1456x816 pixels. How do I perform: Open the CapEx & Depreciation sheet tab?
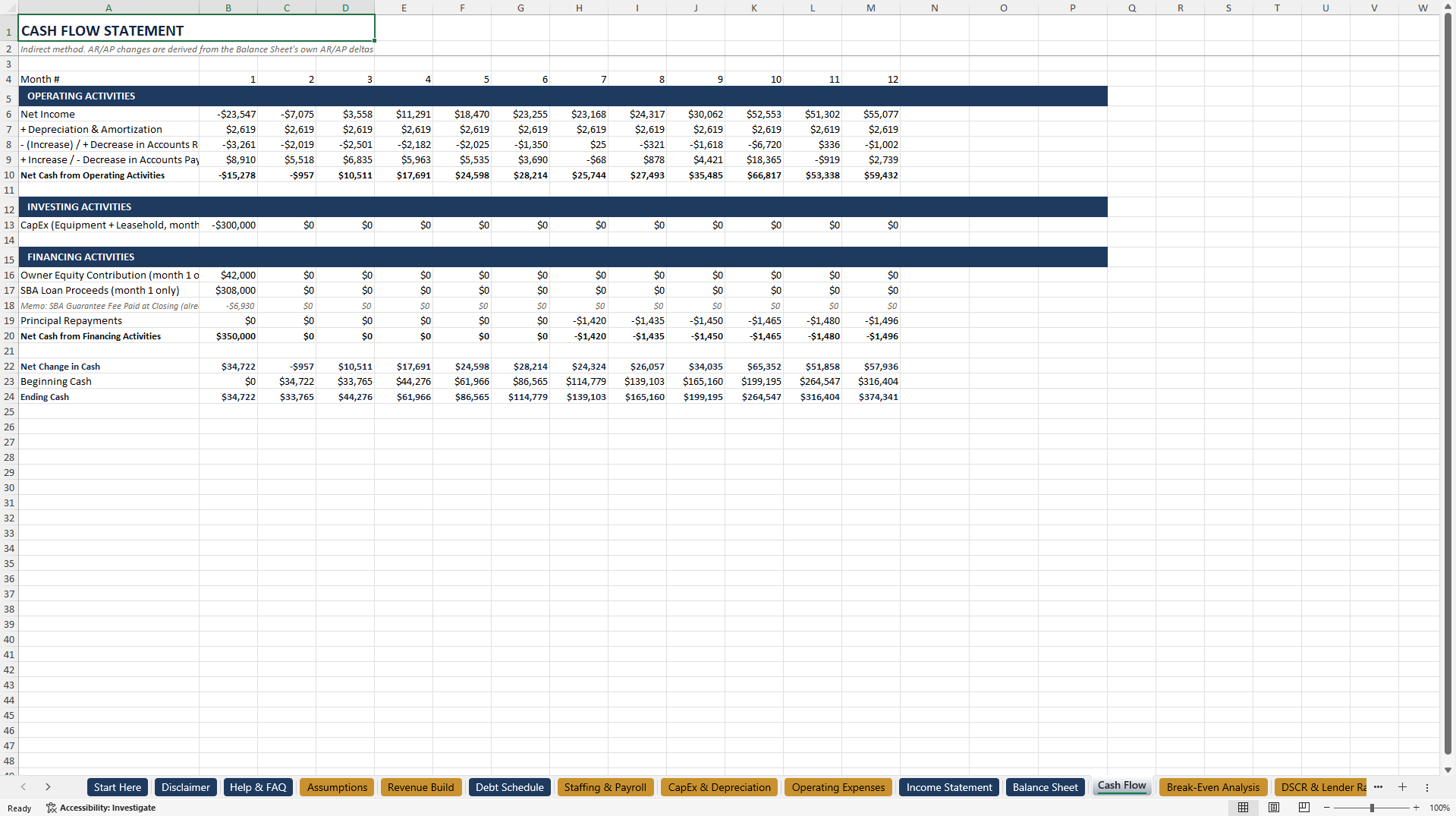click(x=719, y=787)
